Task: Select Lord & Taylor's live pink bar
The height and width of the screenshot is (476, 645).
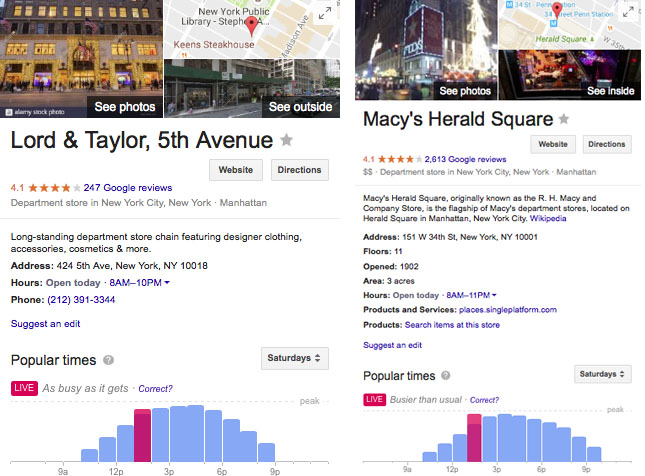Action: 142,436
